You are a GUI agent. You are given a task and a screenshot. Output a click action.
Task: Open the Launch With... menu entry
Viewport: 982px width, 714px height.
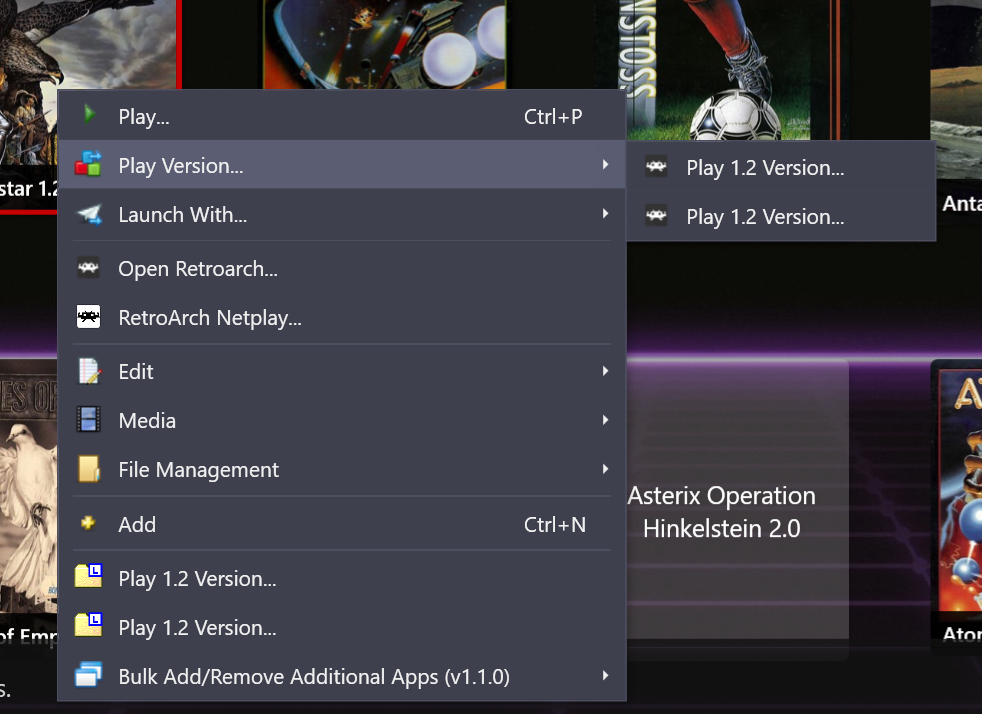(342, 214)
